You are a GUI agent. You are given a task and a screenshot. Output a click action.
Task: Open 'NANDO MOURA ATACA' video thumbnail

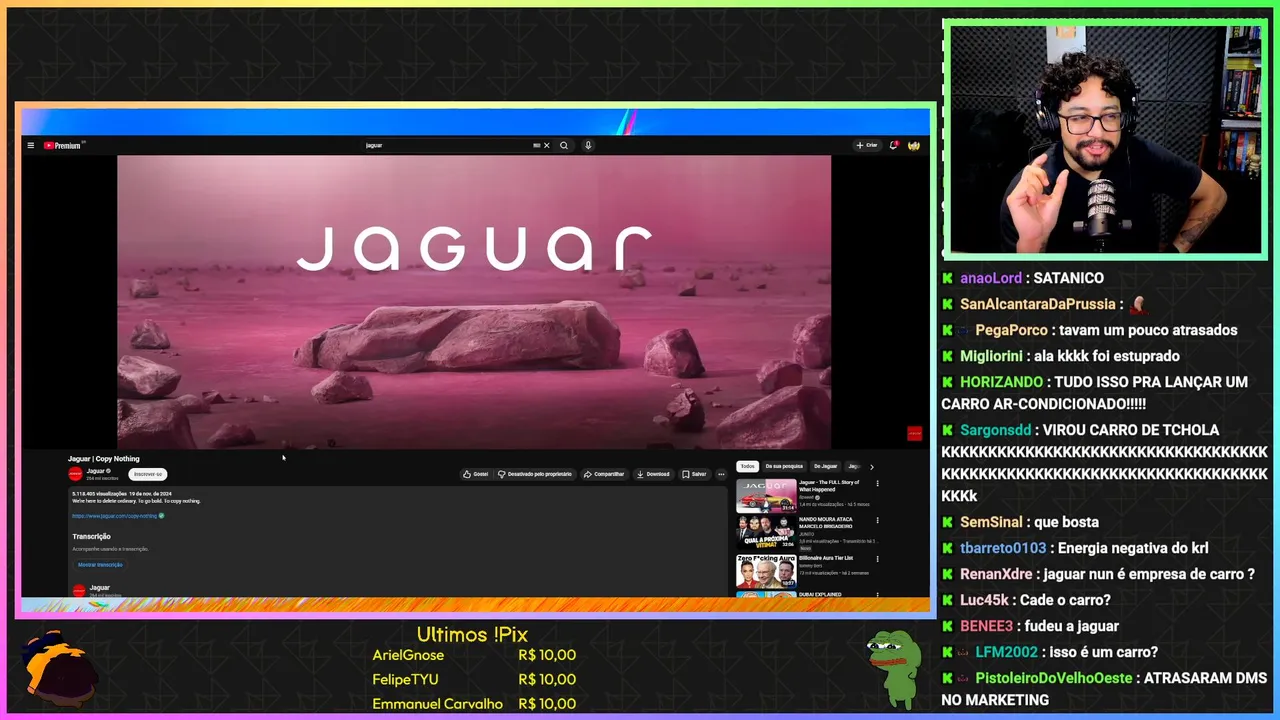[x=766, y=533]
